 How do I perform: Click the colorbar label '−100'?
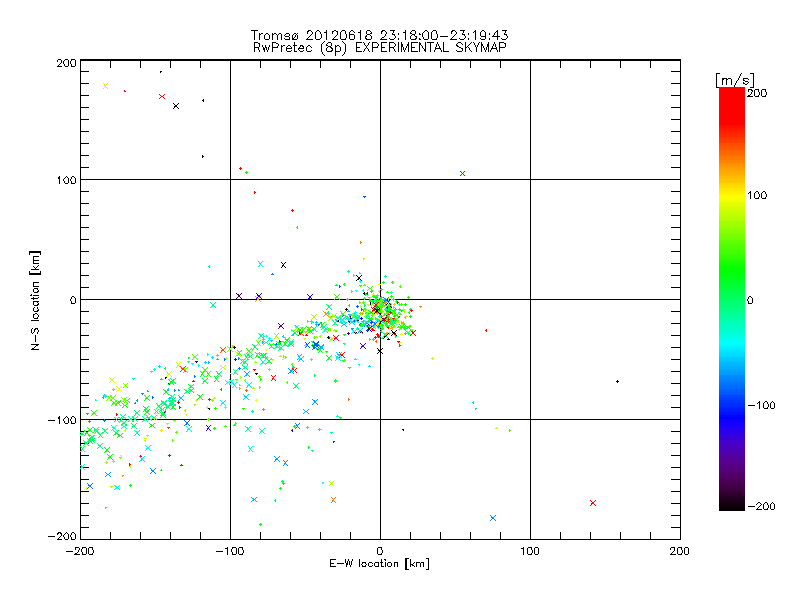click(x=761, y=405)
